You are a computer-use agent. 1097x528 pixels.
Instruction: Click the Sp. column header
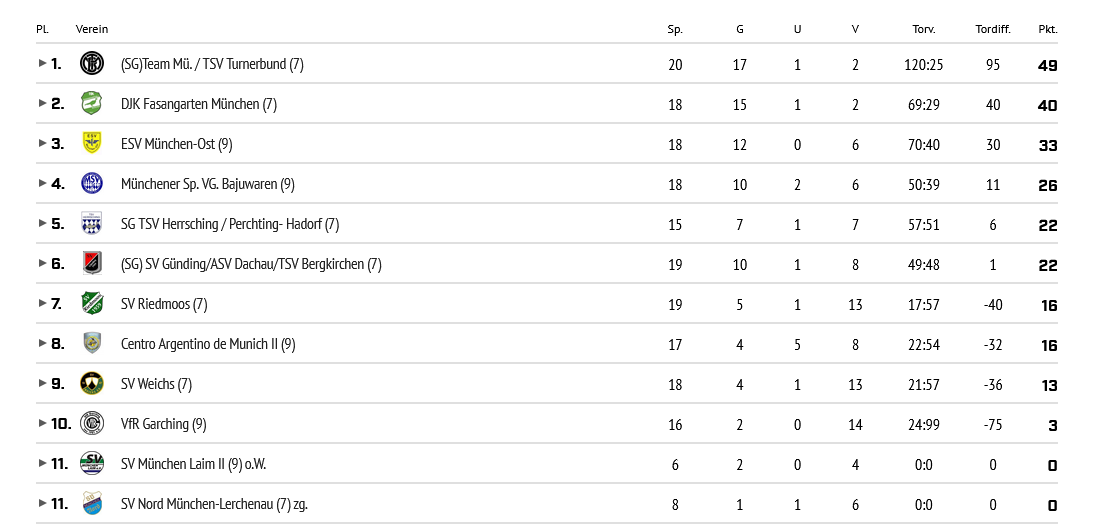675,29
